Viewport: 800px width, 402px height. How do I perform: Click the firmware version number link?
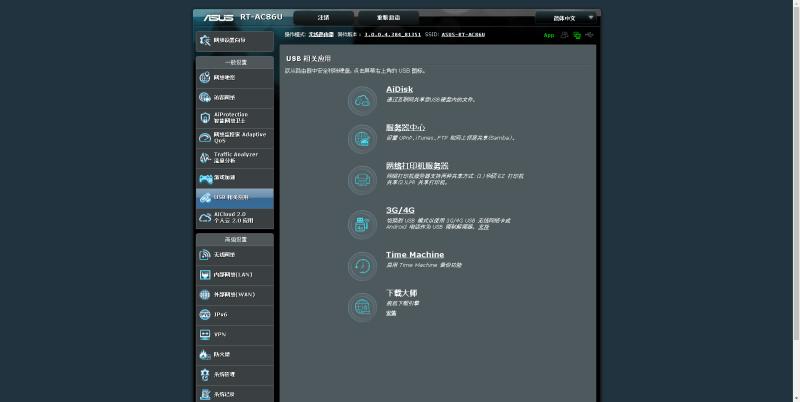(x=393, y=35)
